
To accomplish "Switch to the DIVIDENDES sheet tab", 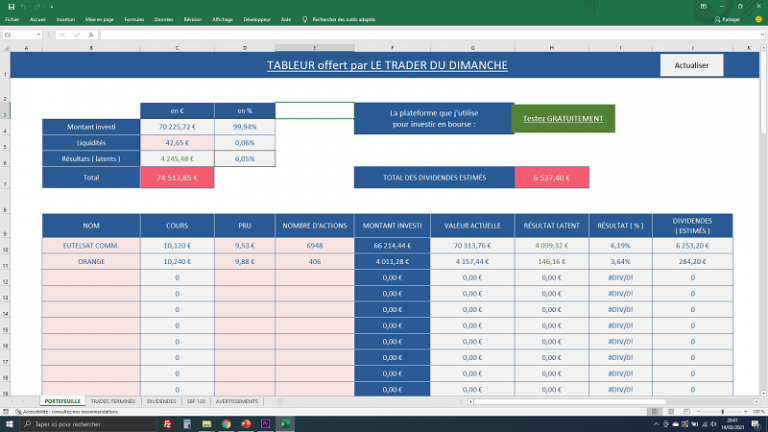I will point(161,401).
